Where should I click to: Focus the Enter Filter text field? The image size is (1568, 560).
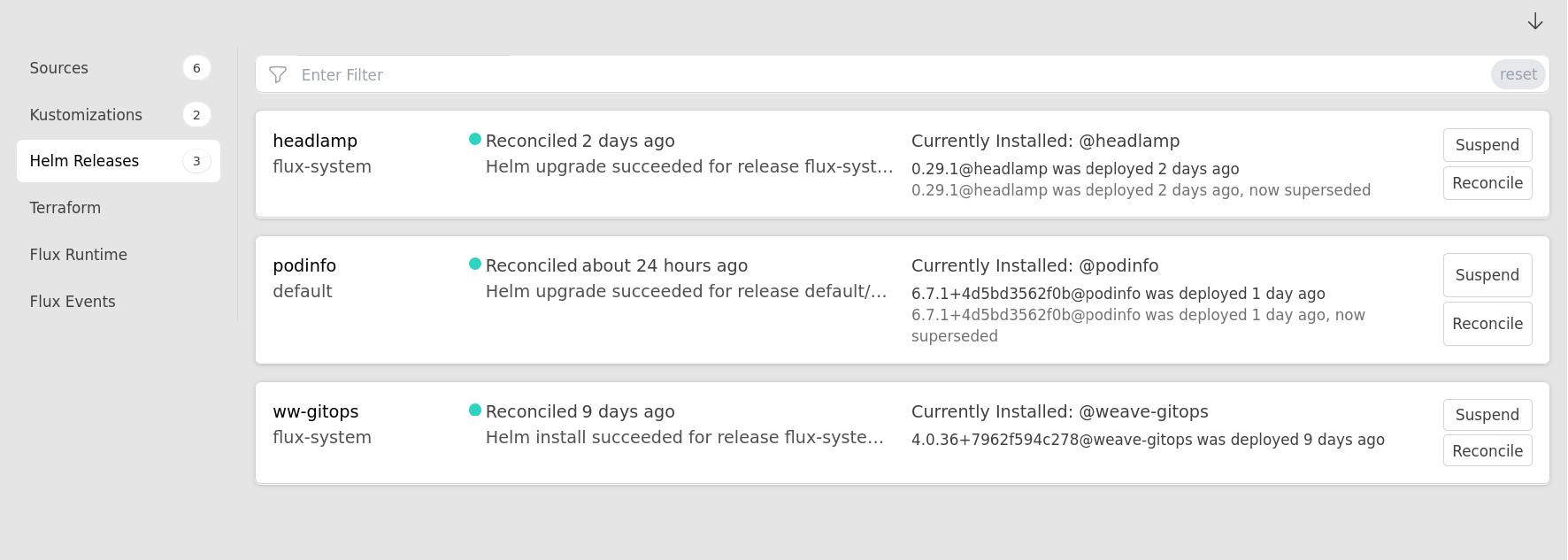pos(885,75)
